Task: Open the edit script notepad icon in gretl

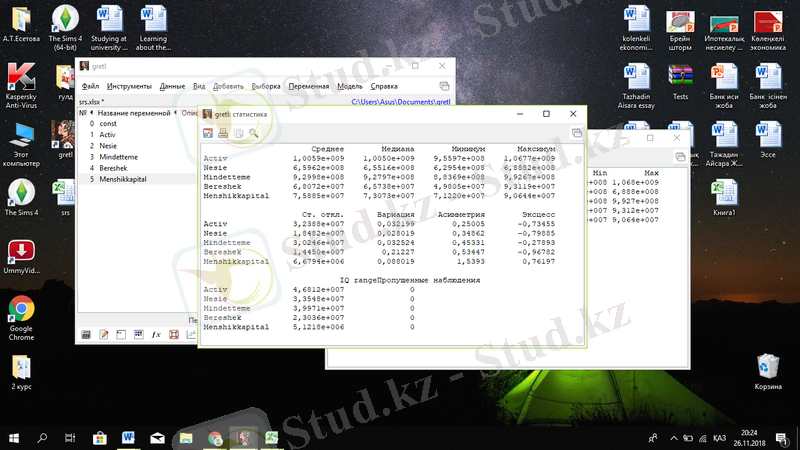Action: click(x=103, y=335)
